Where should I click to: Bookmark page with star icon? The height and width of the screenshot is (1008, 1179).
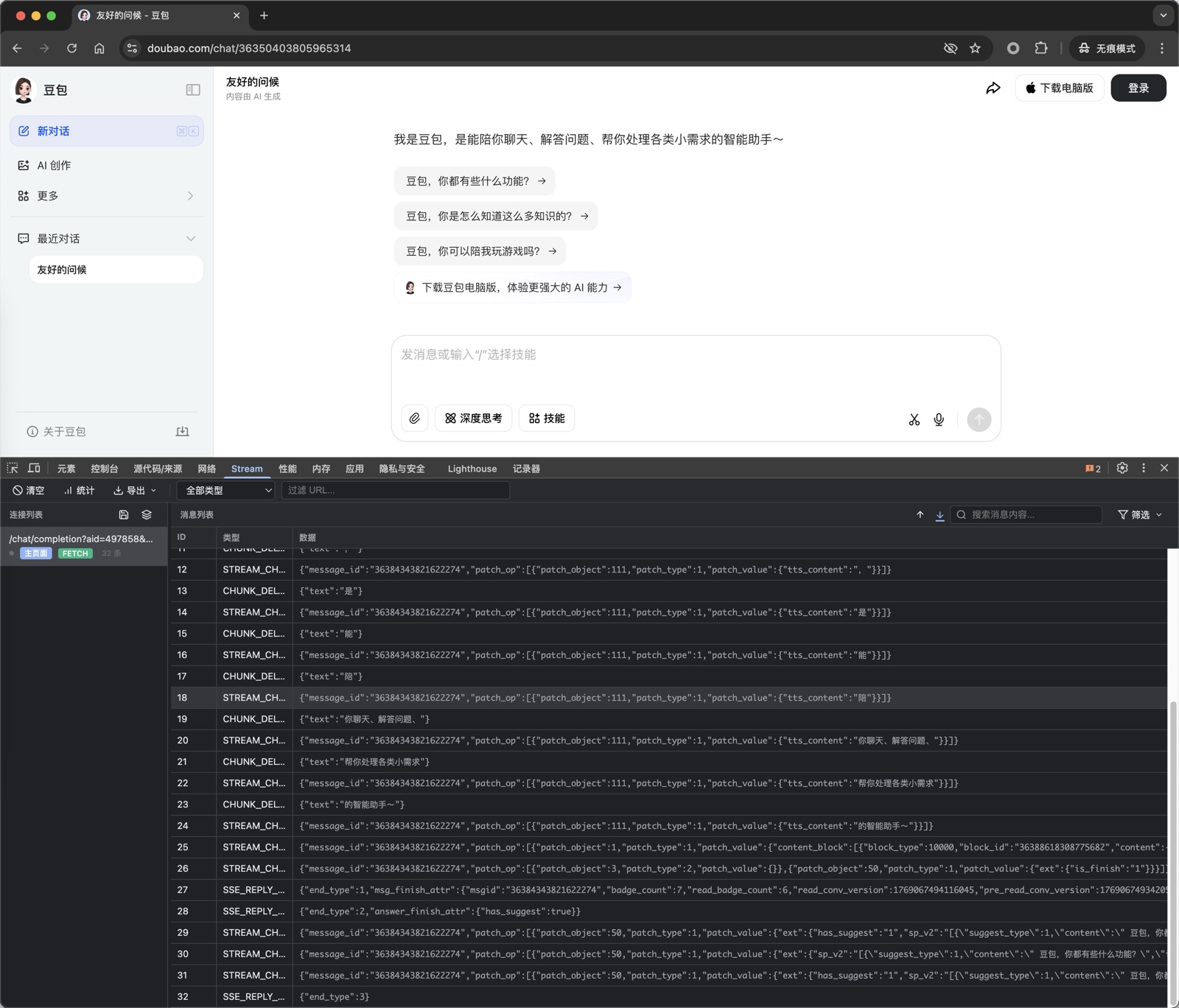(x=975, y=49)
